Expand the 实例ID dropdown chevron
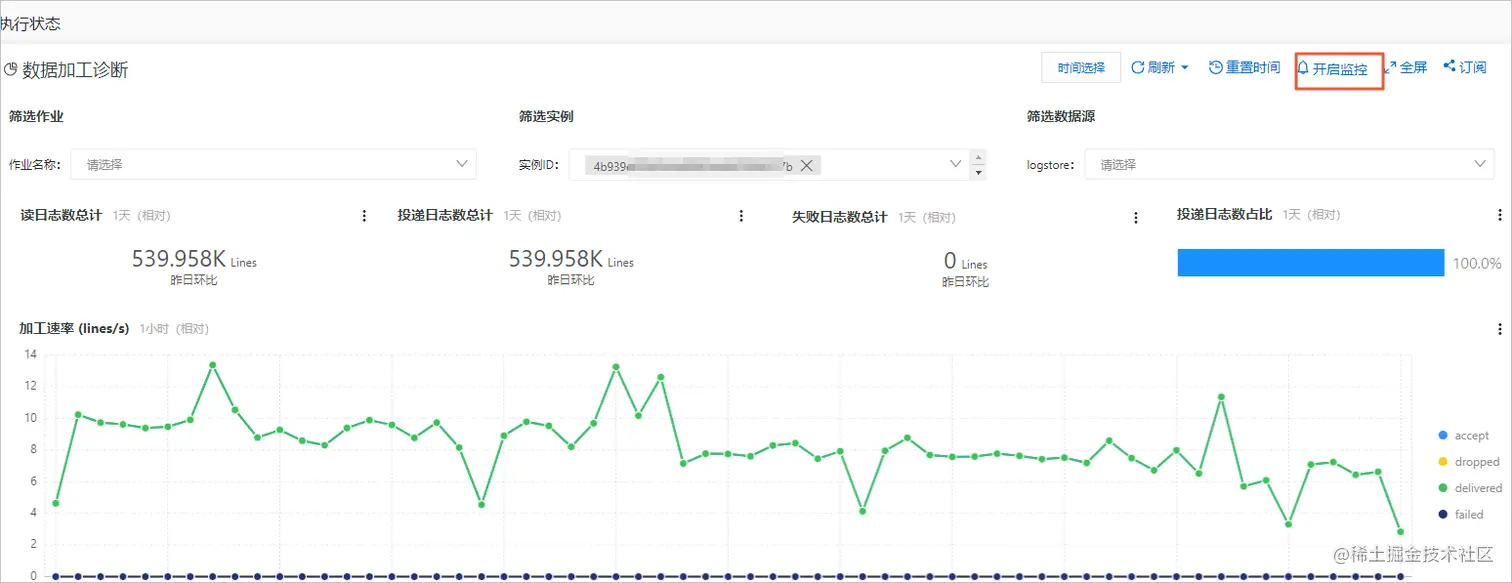This screenshot has width=1512, height=583. [x=957, y=163]
